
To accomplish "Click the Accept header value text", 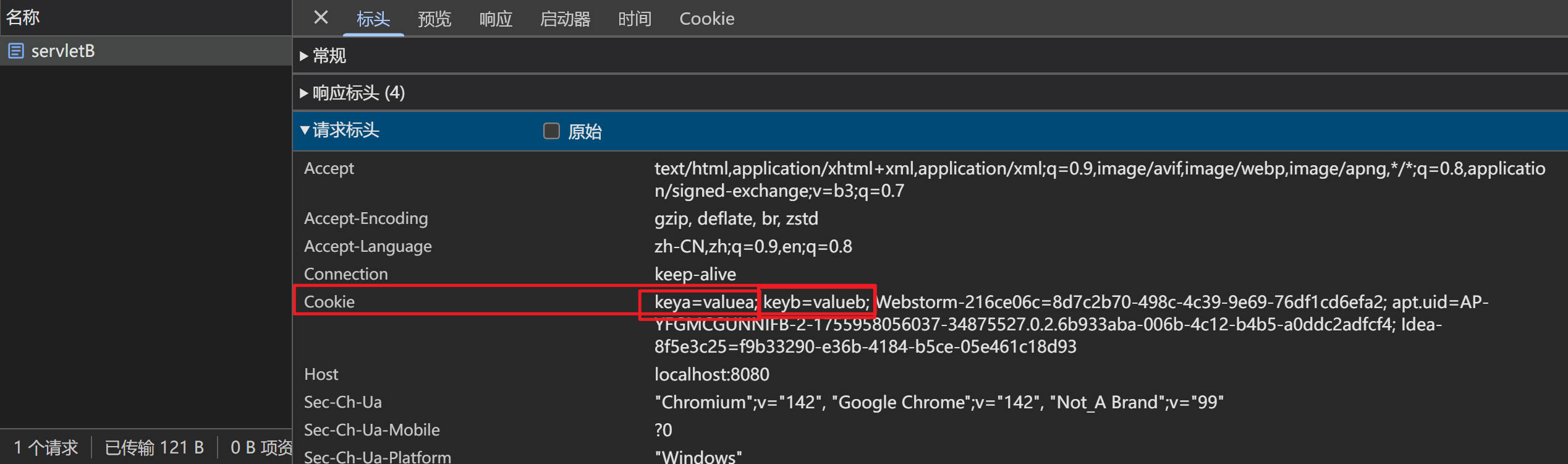I will (1100, 179).
